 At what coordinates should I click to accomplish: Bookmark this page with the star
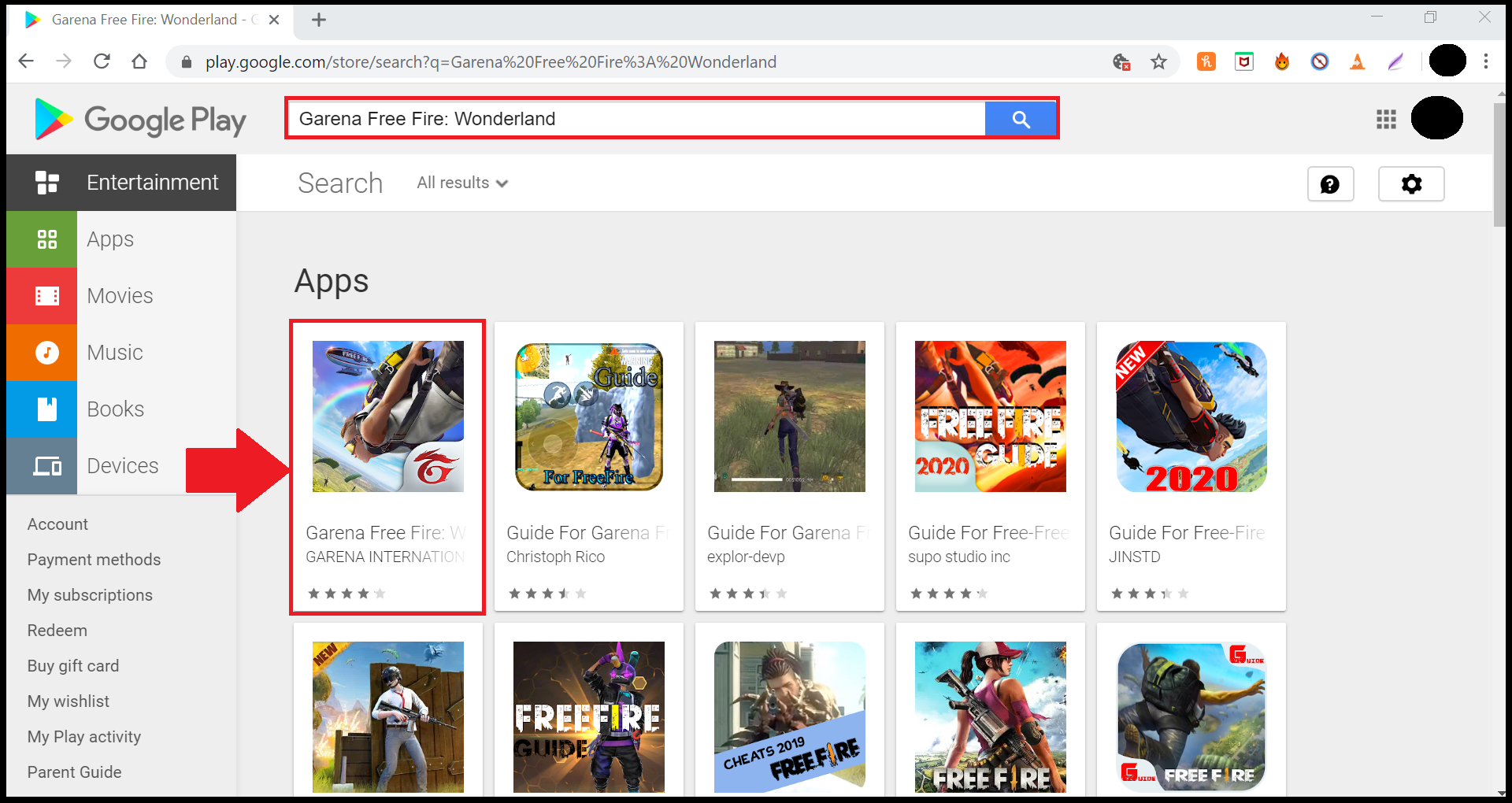[1158, 61]
